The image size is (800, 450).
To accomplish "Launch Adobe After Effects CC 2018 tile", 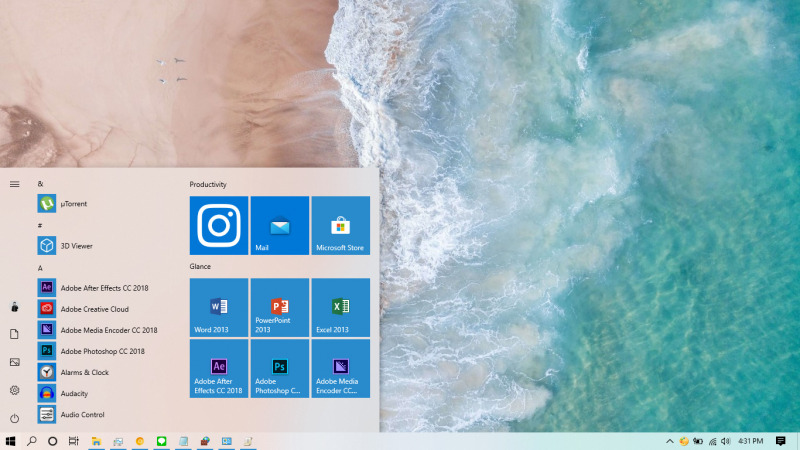I will (219, 369).
